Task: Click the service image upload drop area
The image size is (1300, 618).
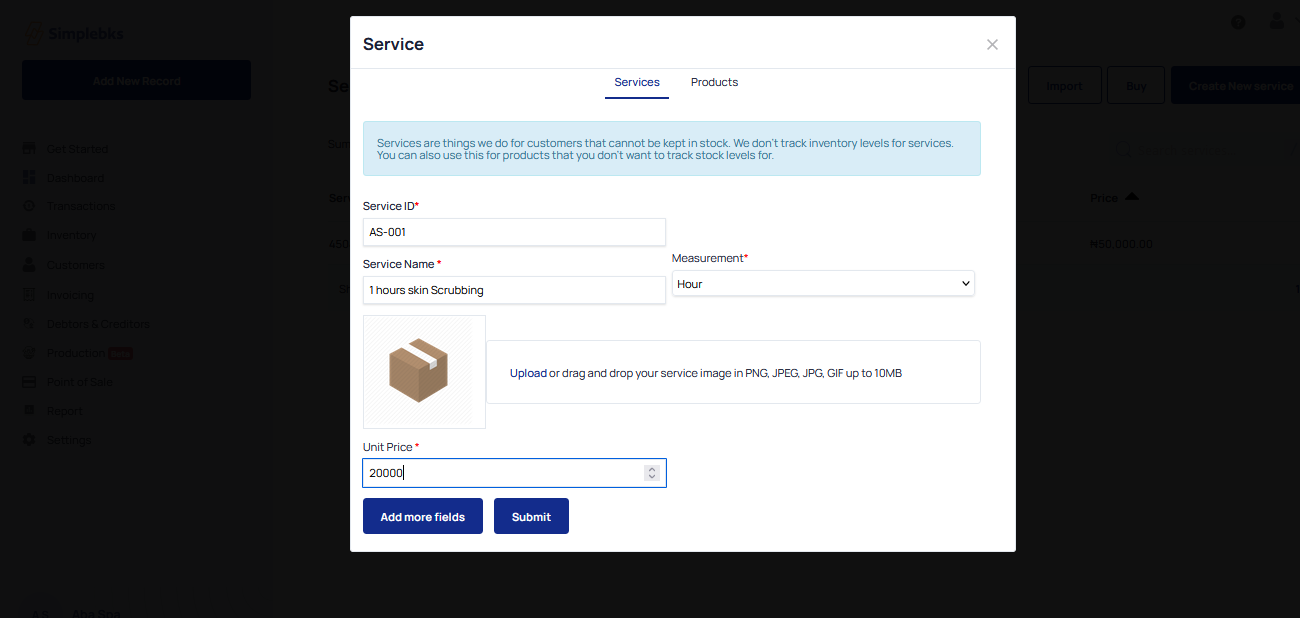Action: click(x=733, y=372)
